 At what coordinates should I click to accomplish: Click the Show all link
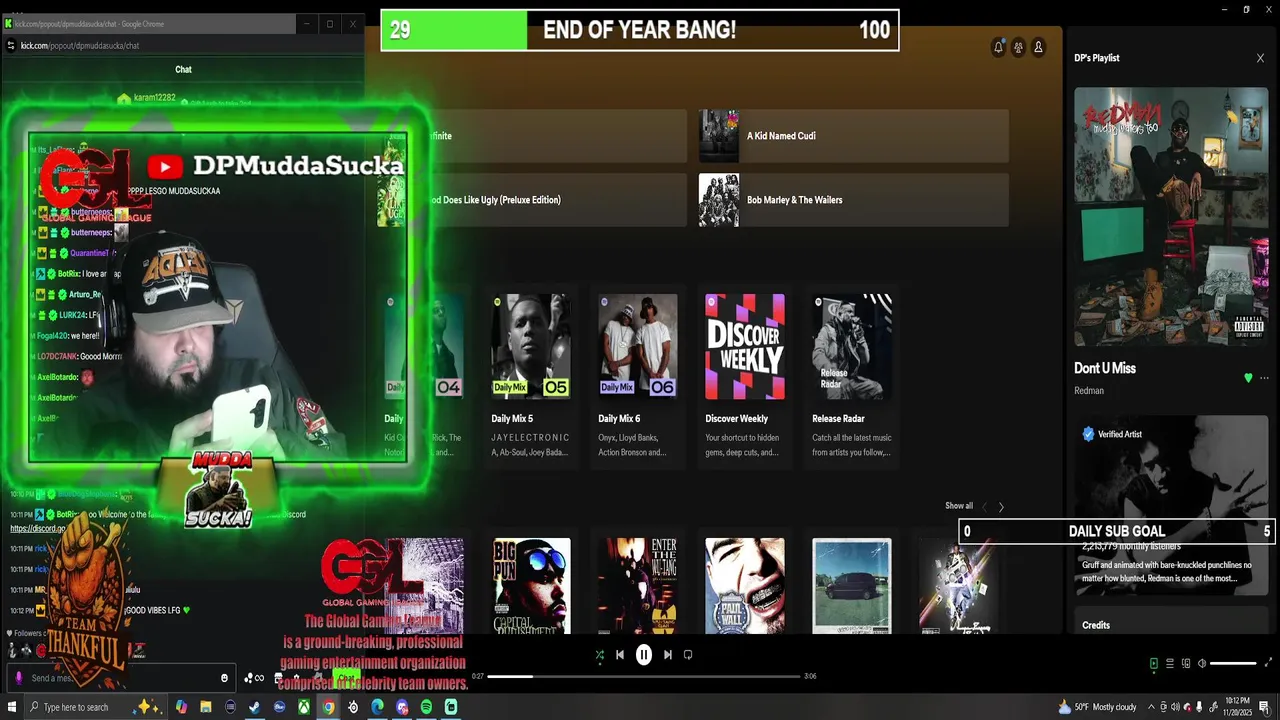959,506
